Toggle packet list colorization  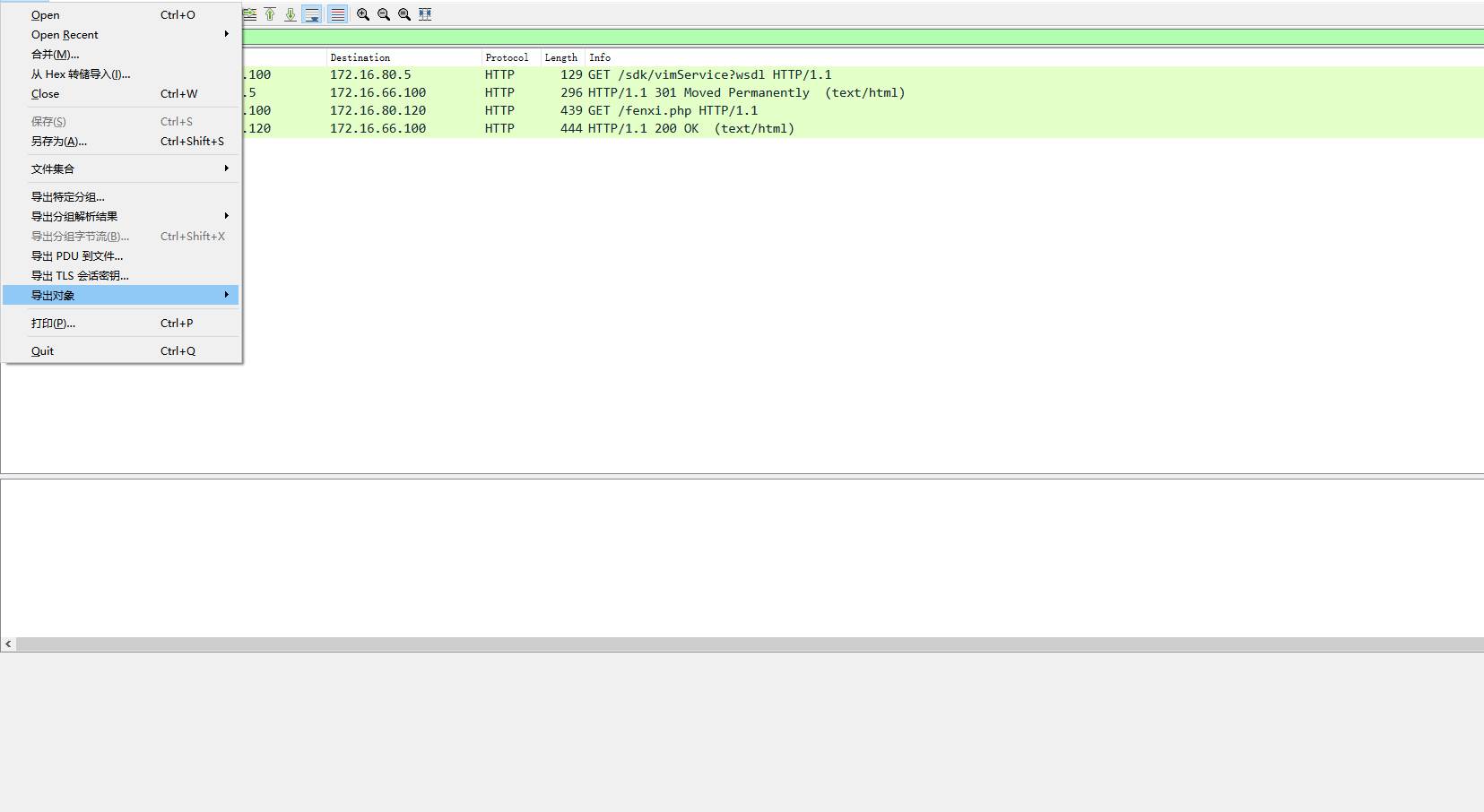click(337, 14)
